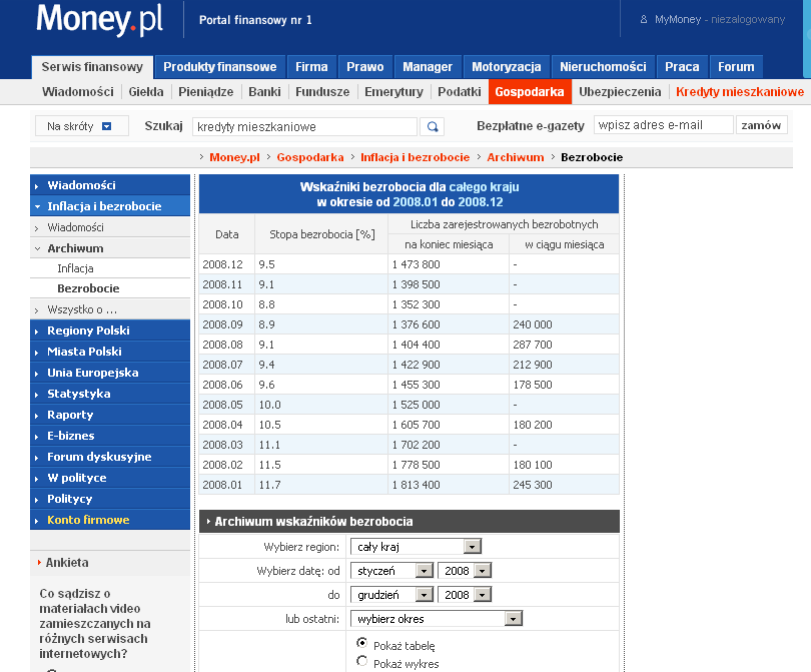Click MyMoney - niezalogowany link

click(x=719, y=19)
